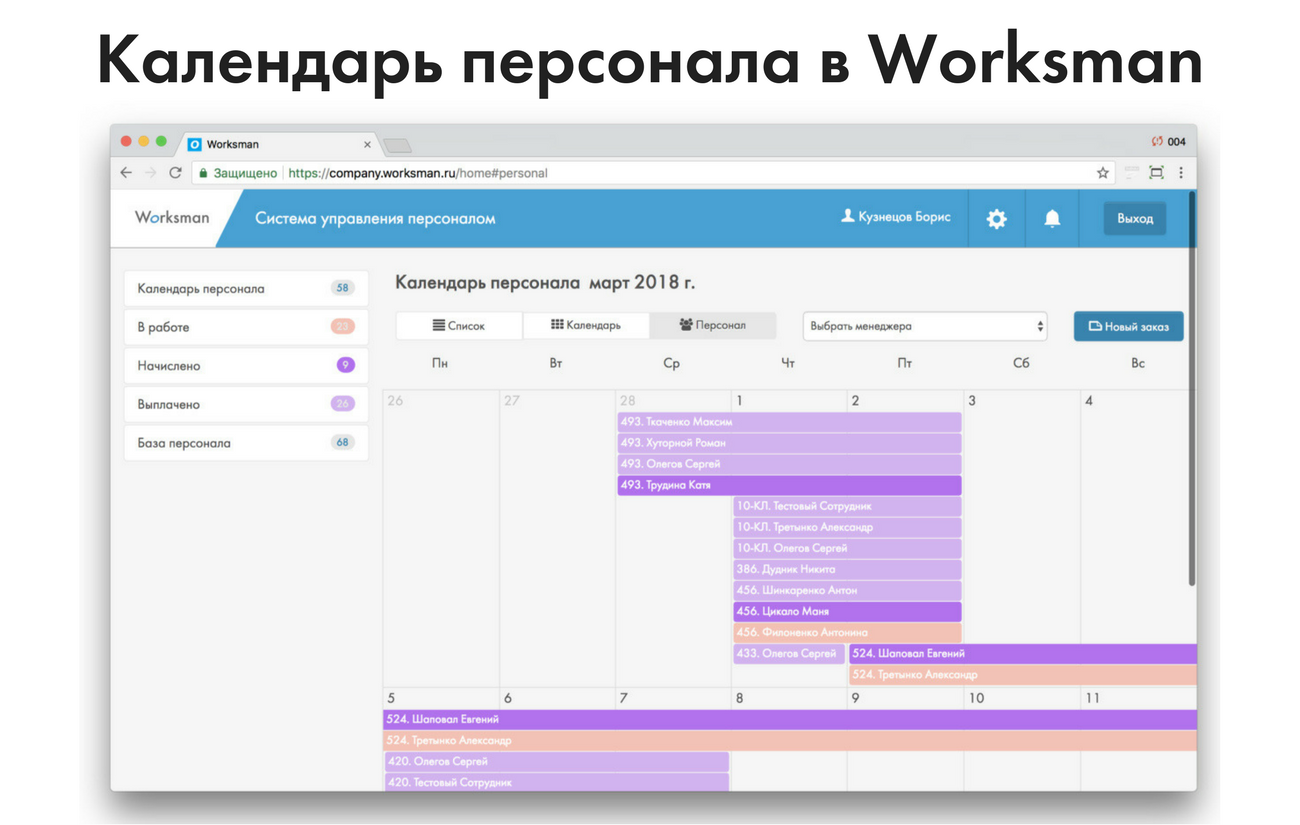This screenshot has width=1300, height=825.
Task: Open event 493. Ткаченко Максим
Action: (x=789, y=422)
